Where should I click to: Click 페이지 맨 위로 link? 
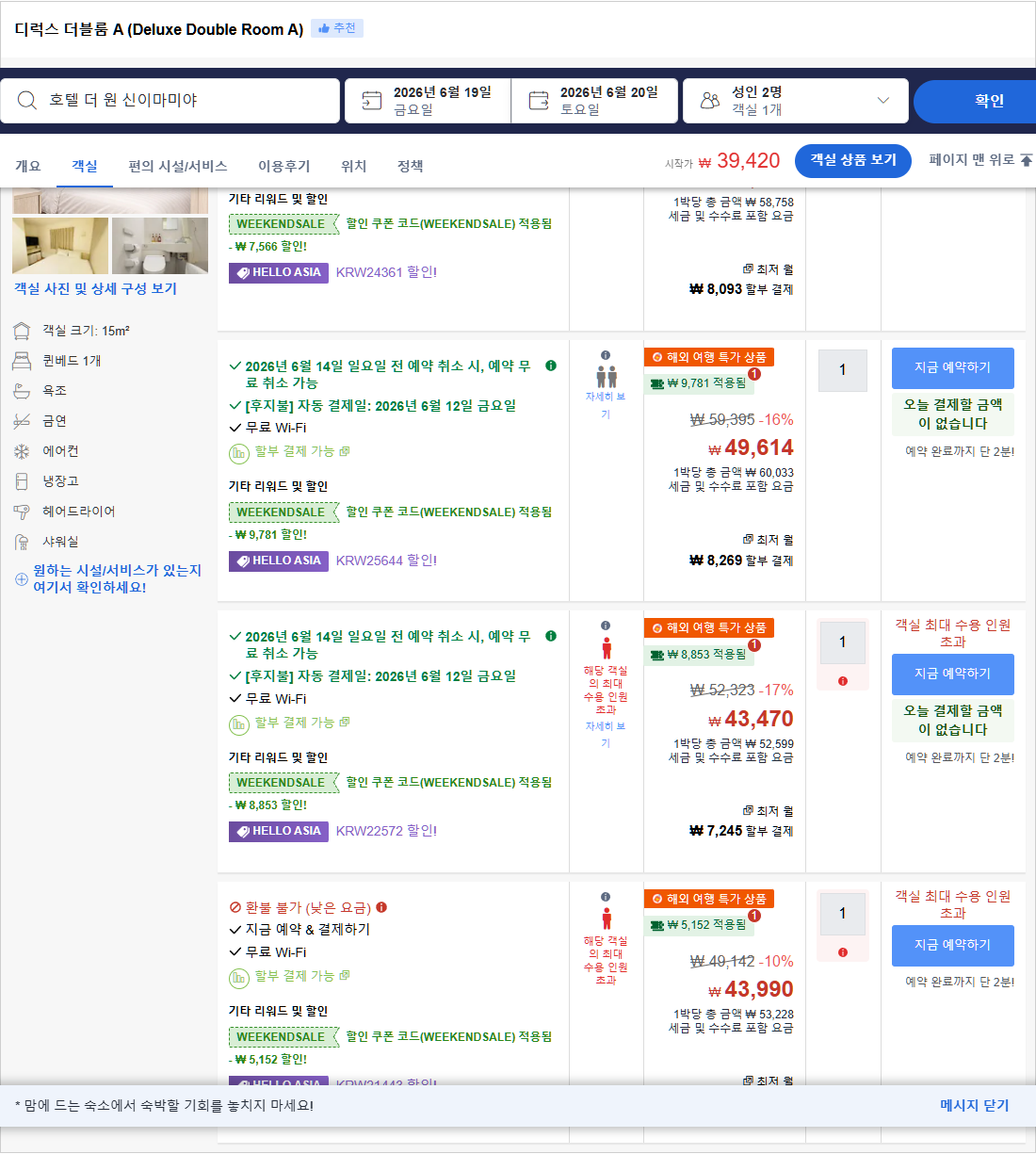[x=980, y=160]
